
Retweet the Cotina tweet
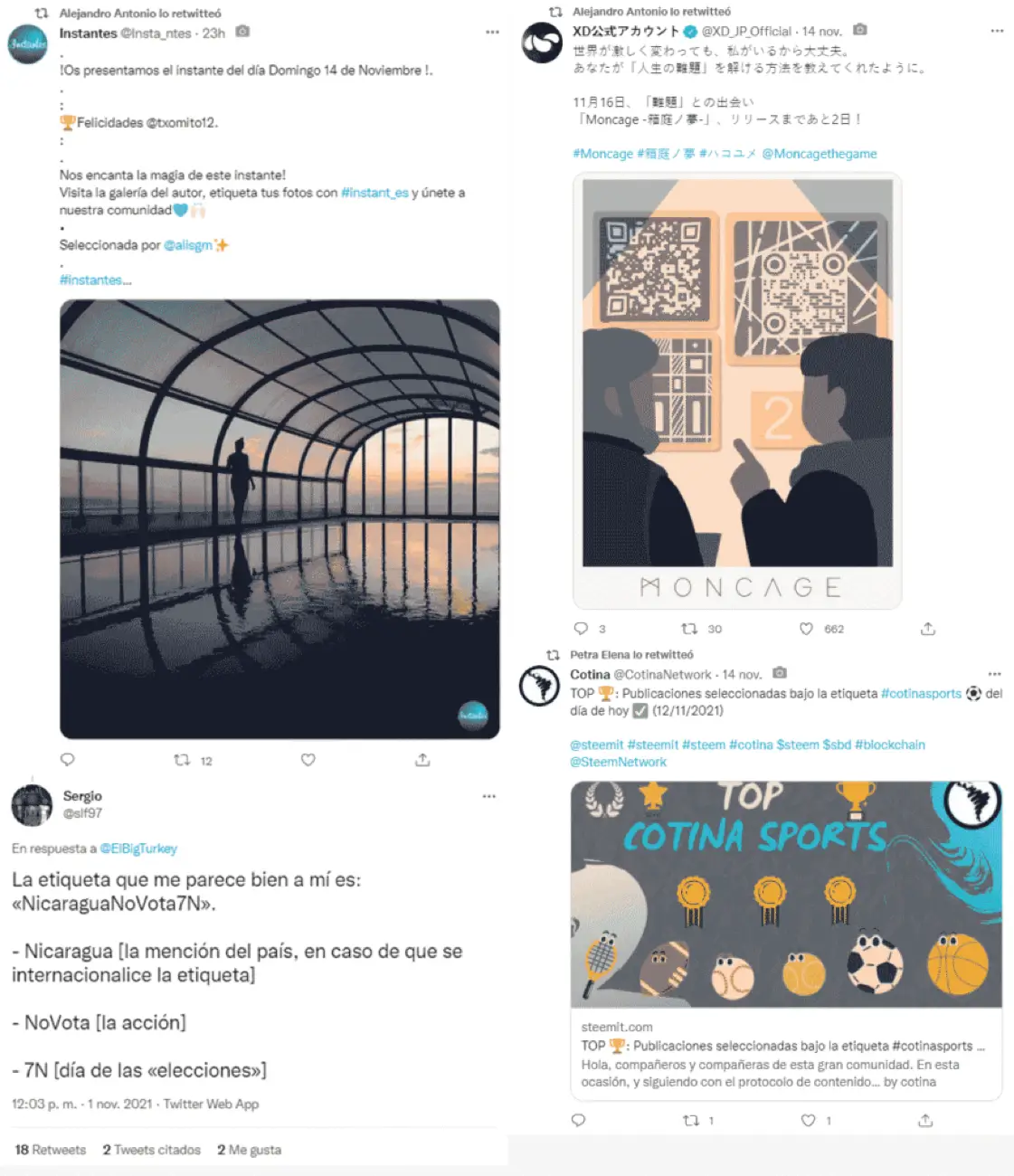[x=691, y=1120]
